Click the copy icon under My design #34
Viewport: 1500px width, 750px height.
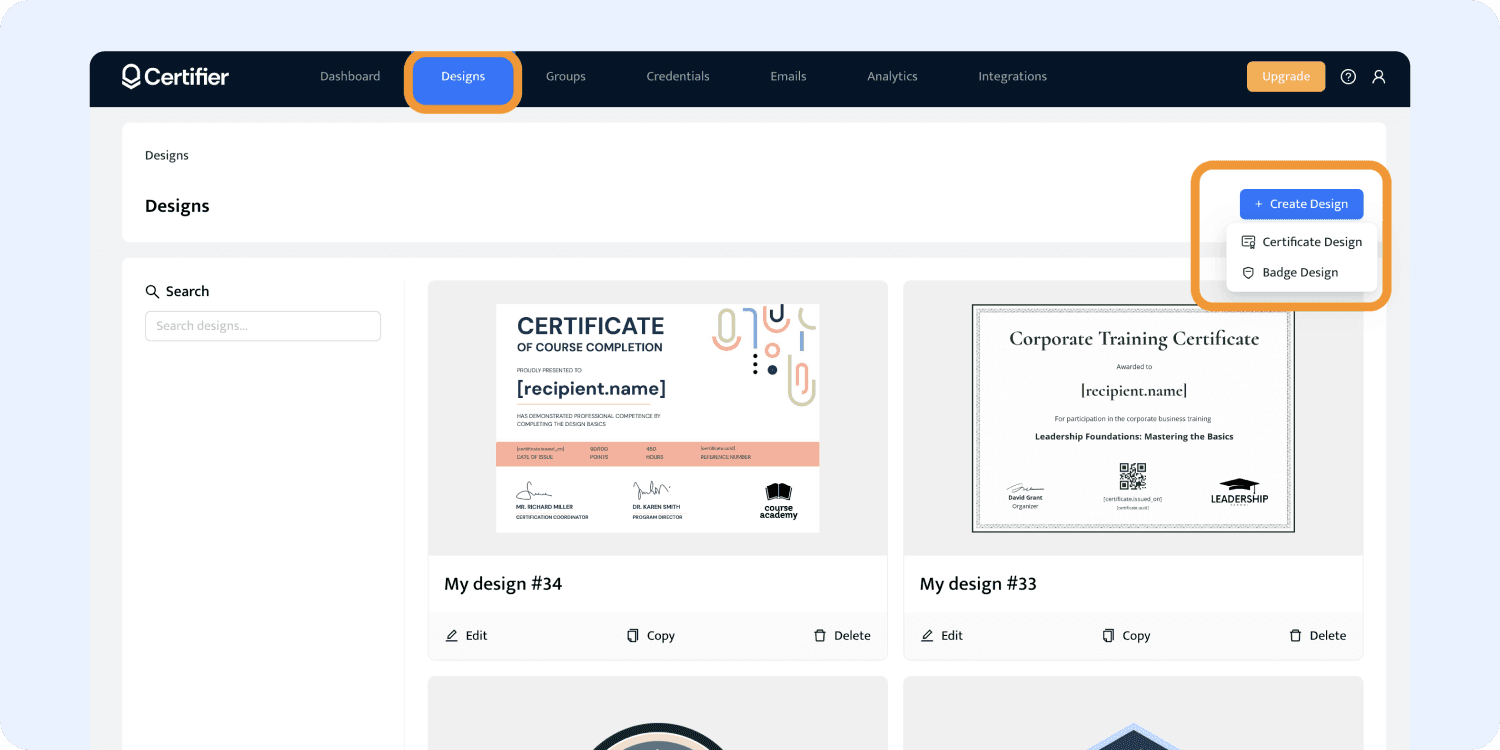point(633,636)
